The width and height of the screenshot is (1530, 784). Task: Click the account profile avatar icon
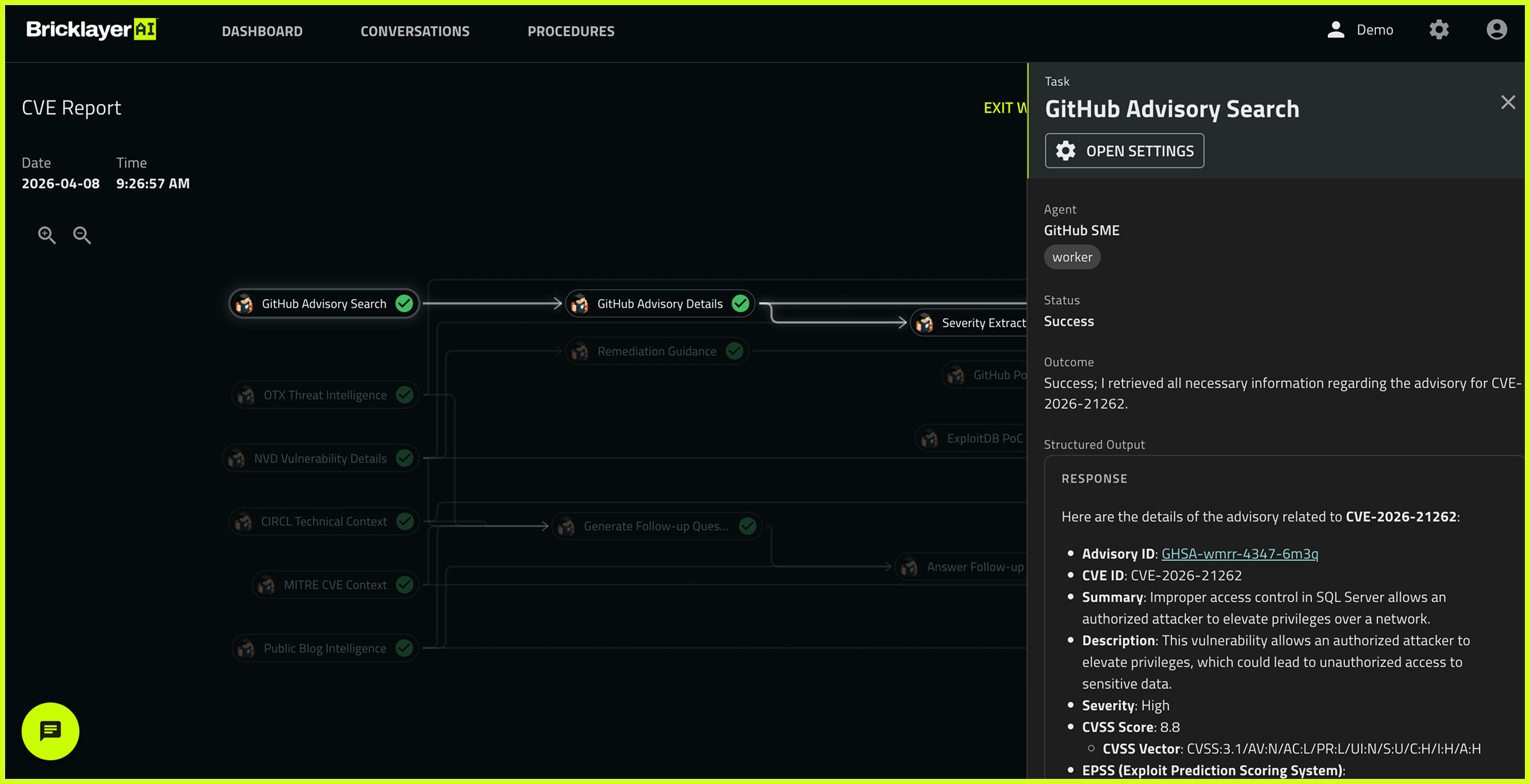1496,30
